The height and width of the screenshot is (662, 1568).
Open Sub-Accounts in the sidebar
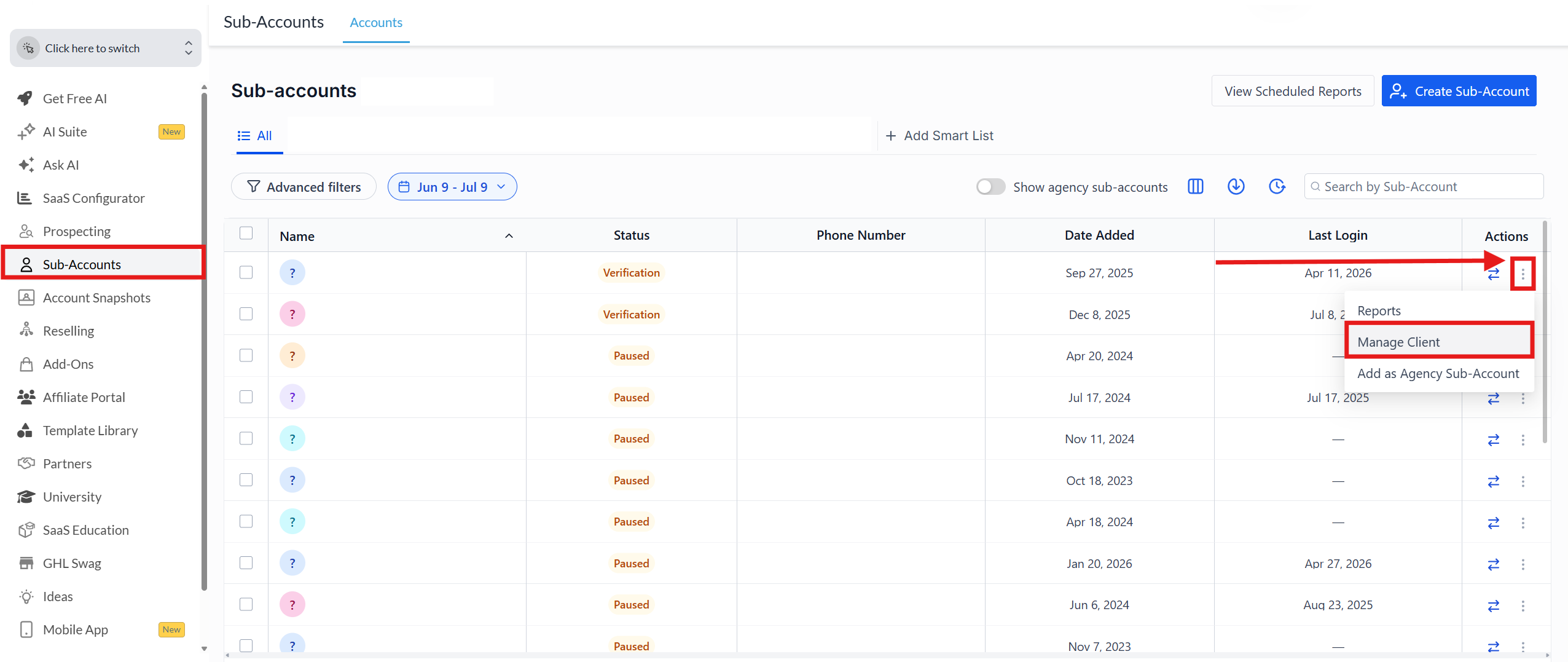[x=103, y=264]
